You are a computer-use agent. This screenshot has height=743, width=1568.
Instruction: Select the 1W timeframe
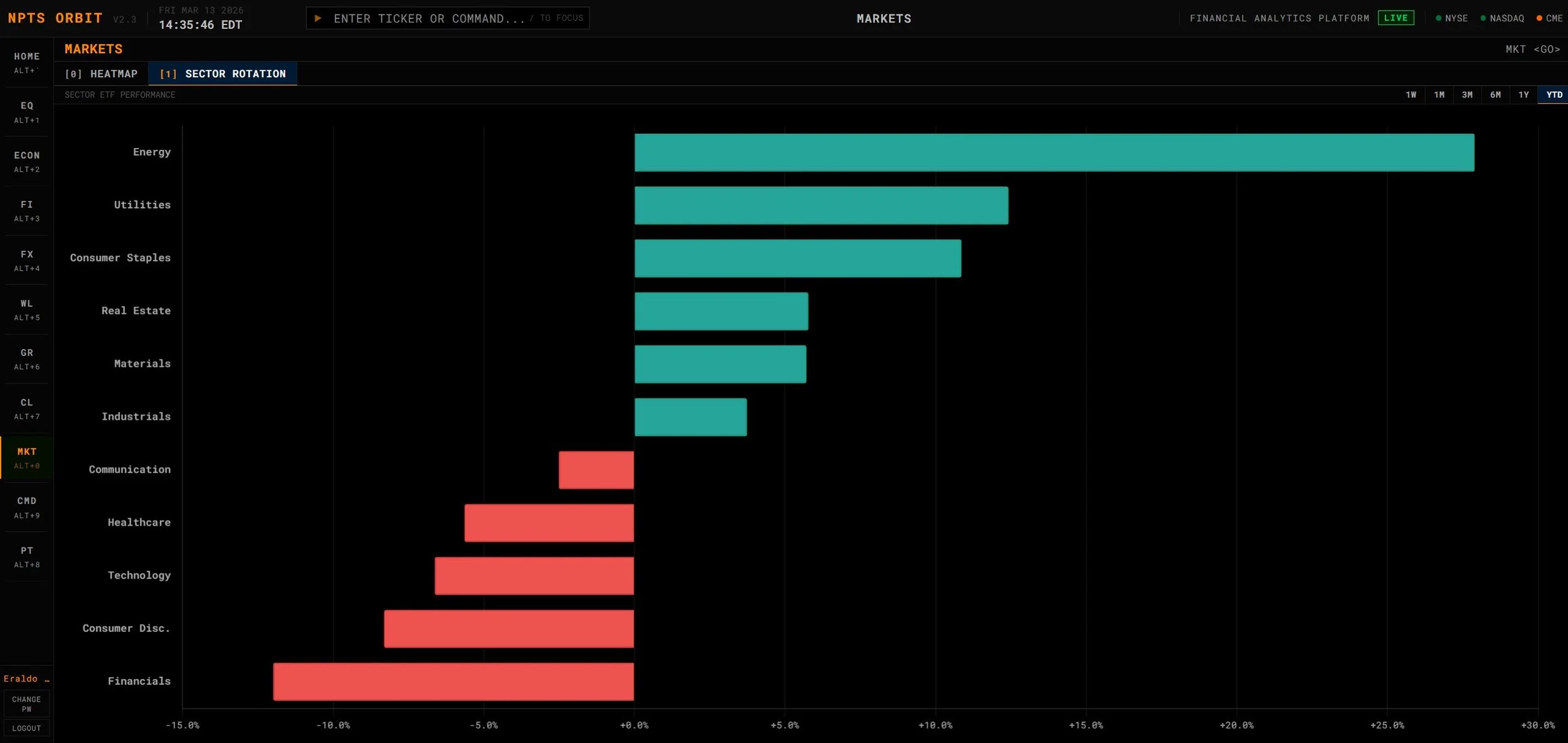pos(1411,95)
